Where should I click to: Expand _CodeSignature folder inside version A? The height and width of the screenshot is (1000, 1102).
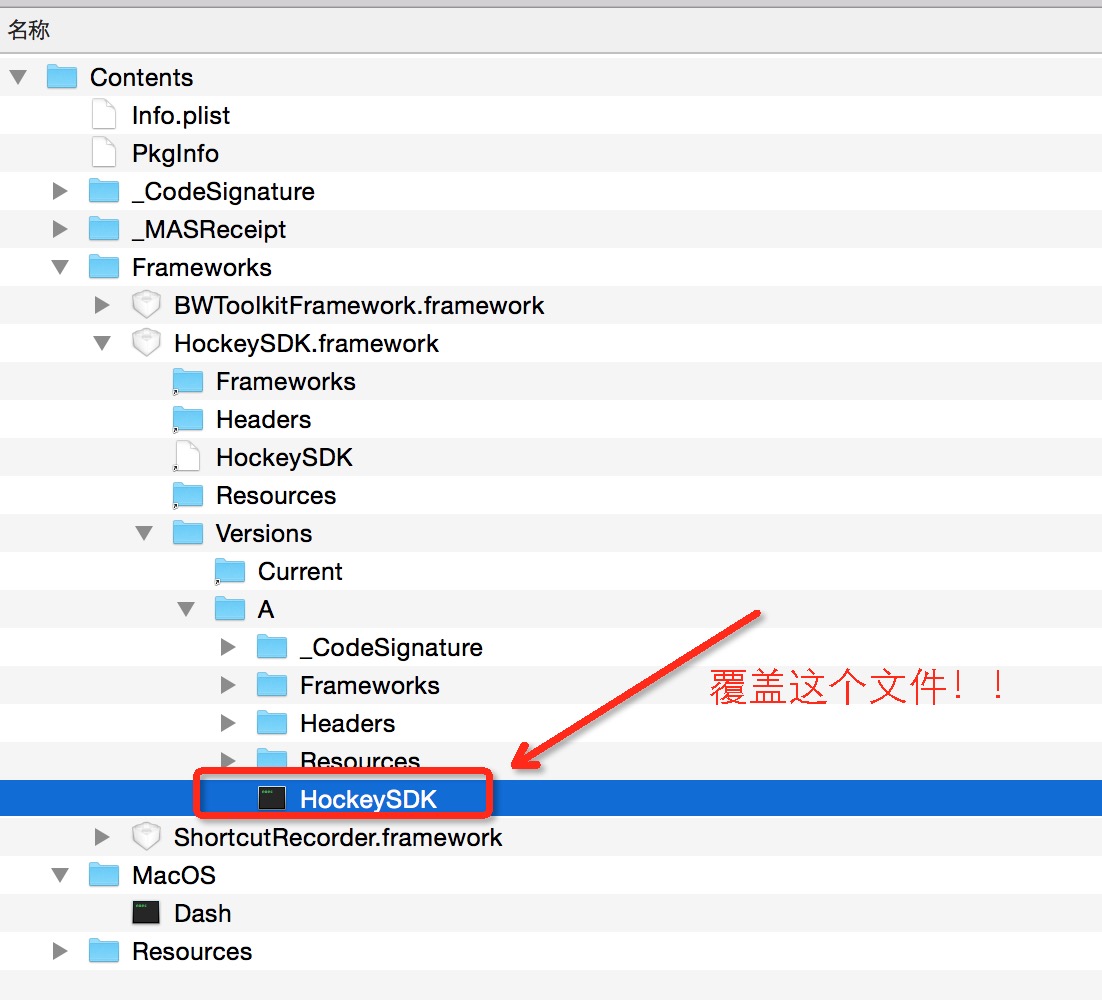[228, 647]
